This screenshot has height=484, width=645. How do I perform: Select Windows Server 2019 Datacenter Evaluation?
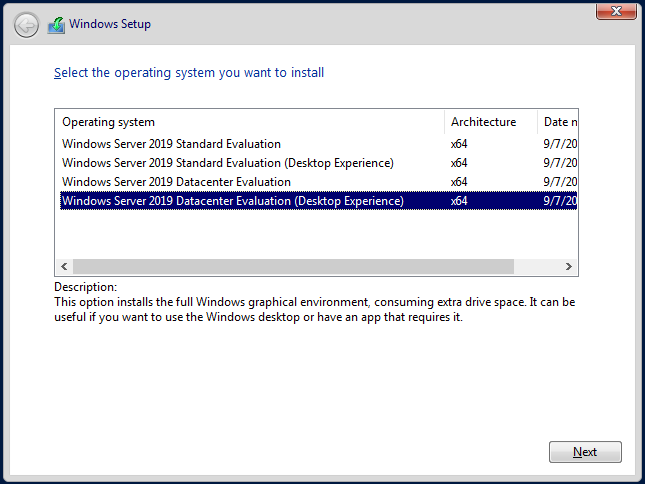318,182
